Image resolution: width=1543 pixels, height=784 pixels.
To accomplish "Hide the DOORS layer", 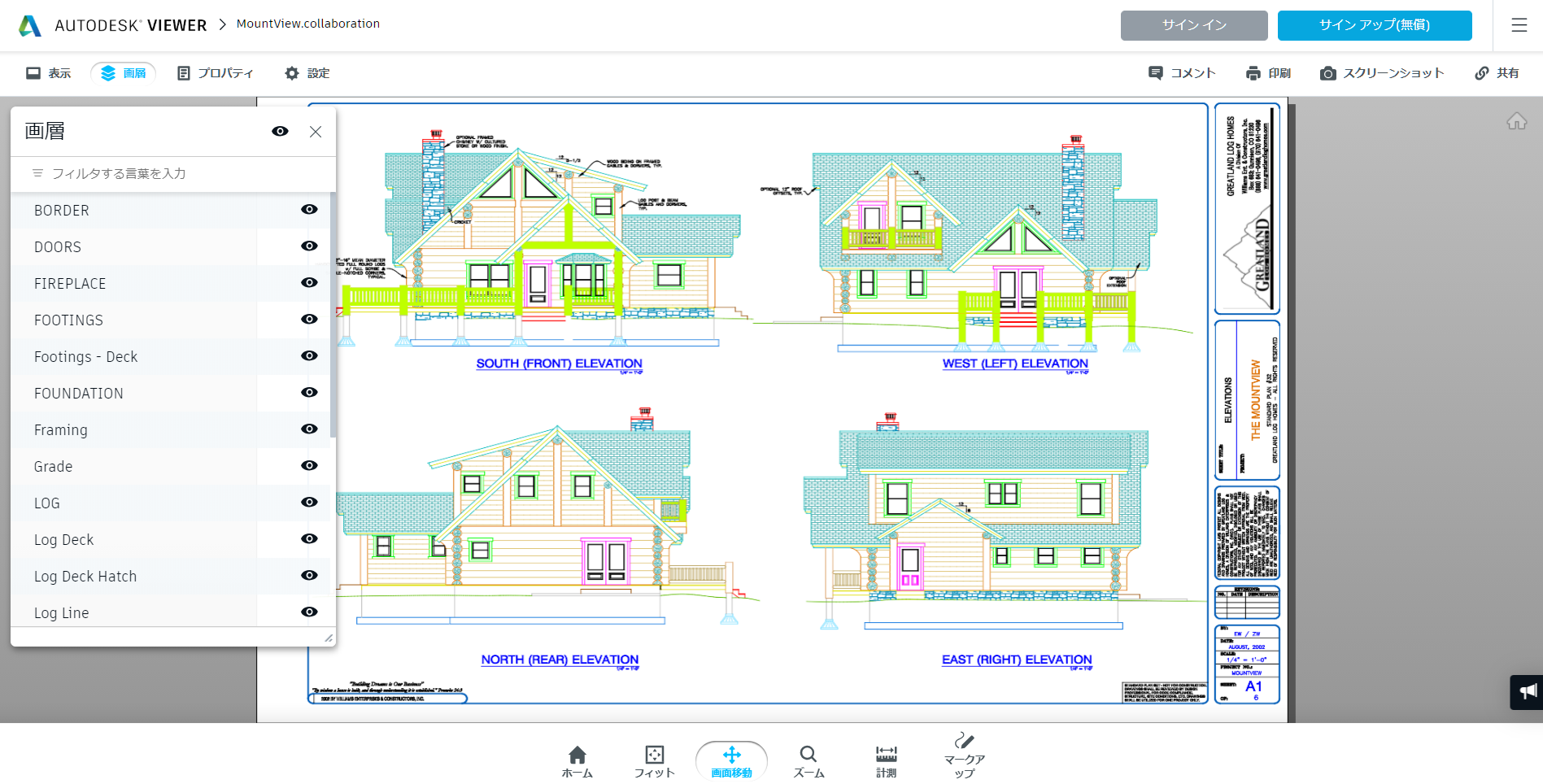I will [308, 246].
